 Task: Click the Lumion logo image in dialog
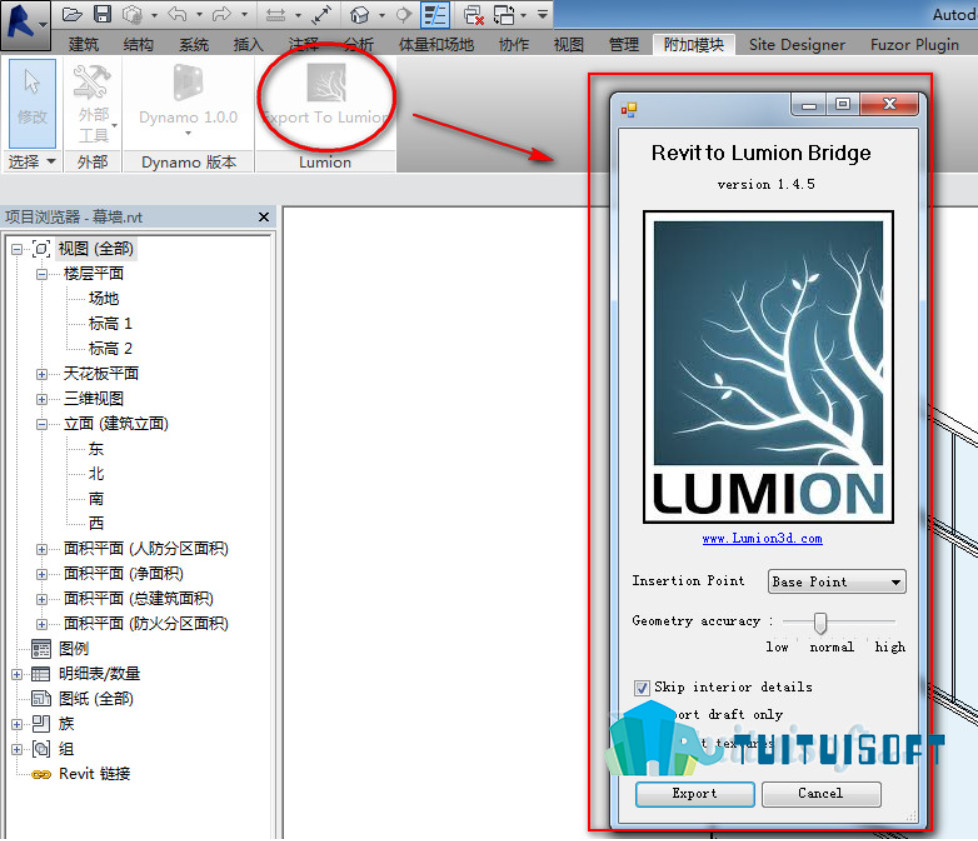[768, 367]
